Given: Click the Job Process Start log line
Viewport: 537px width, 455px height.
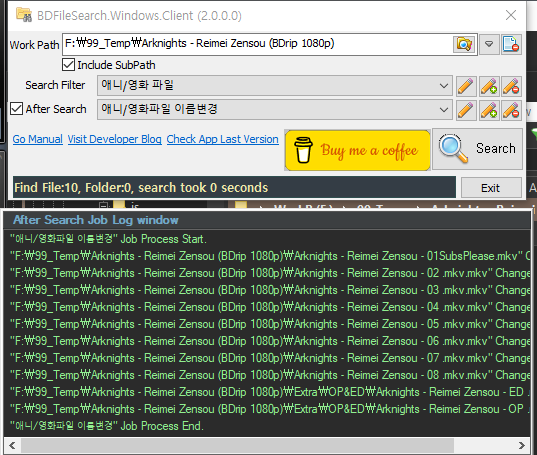Looking at the screenshot, I should click(108, 239).
